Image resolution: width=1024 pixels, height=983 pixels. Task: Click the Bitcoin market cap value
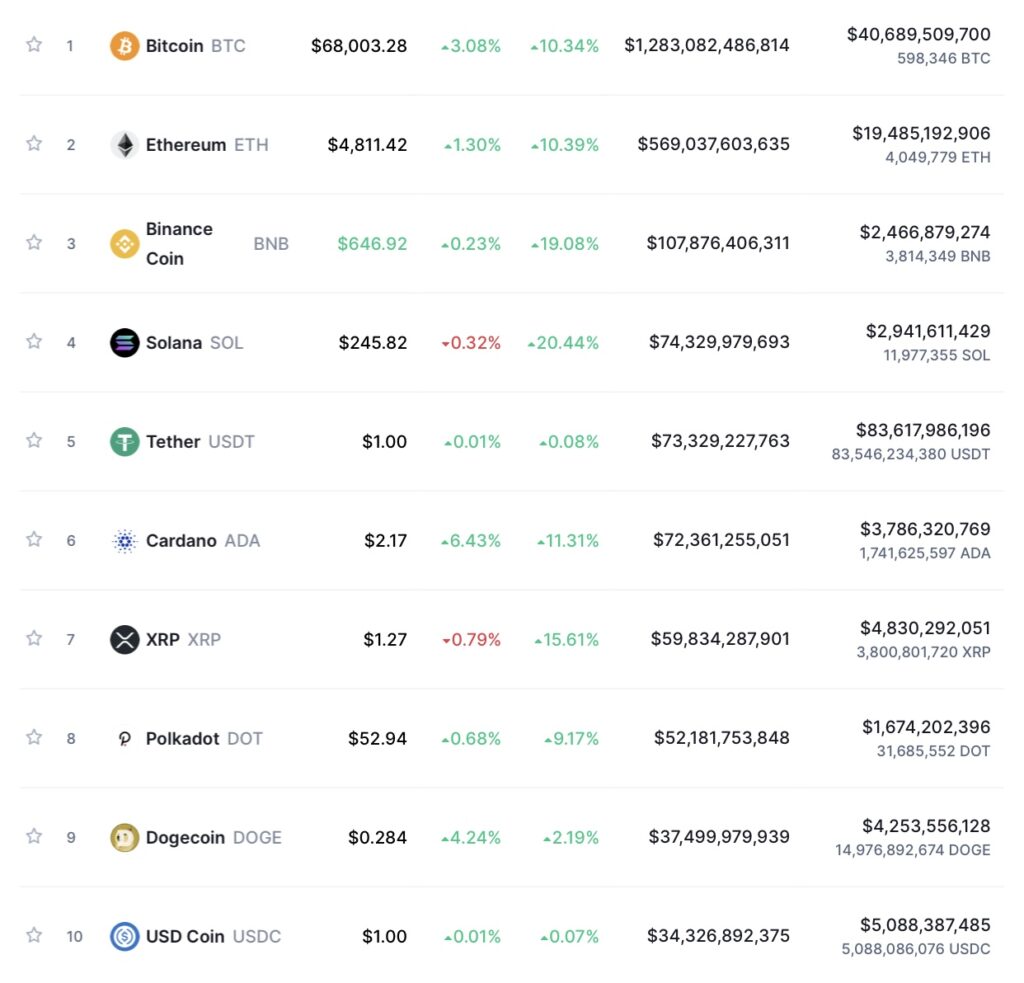[x=707, y=45]
